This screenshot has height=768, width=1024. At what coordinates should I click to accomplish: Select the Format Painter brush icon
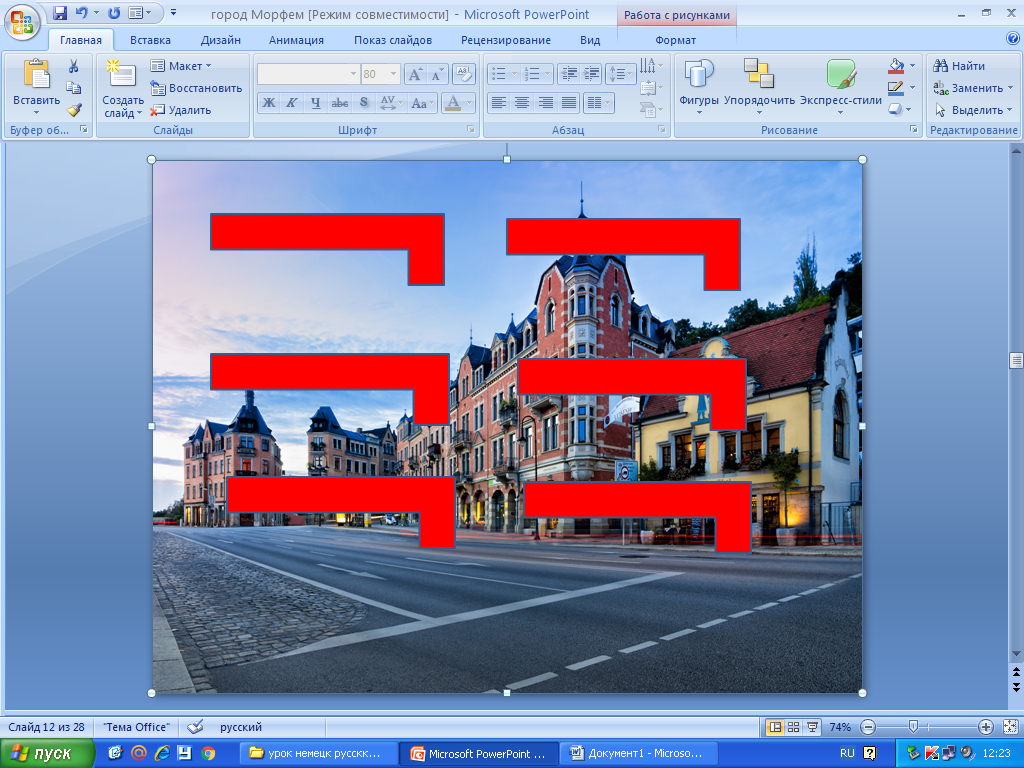pos(73,110)
